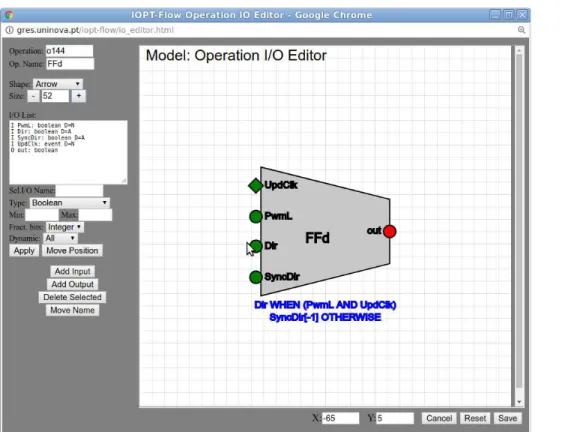Click the Cancel button
The image size is (577, 432).
pyautogui.click(x=439, y=418)
